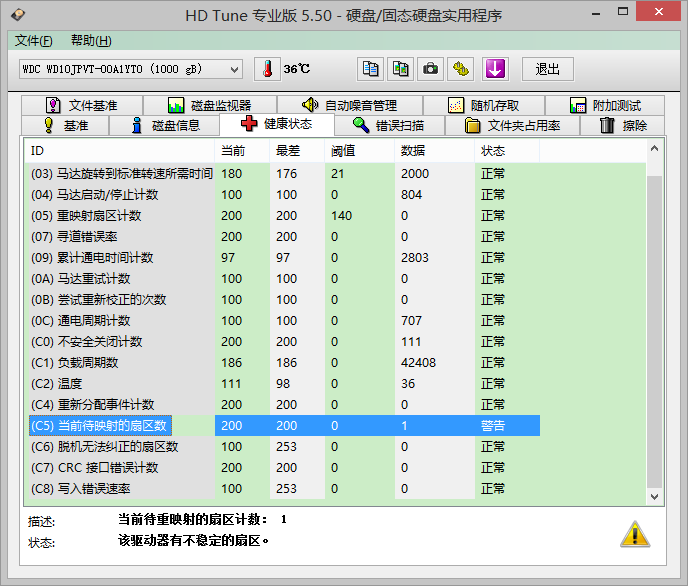This screenshot has height=586, width=688.
Task: Switch to the 文件基准 tab
Action: [82, 106]
